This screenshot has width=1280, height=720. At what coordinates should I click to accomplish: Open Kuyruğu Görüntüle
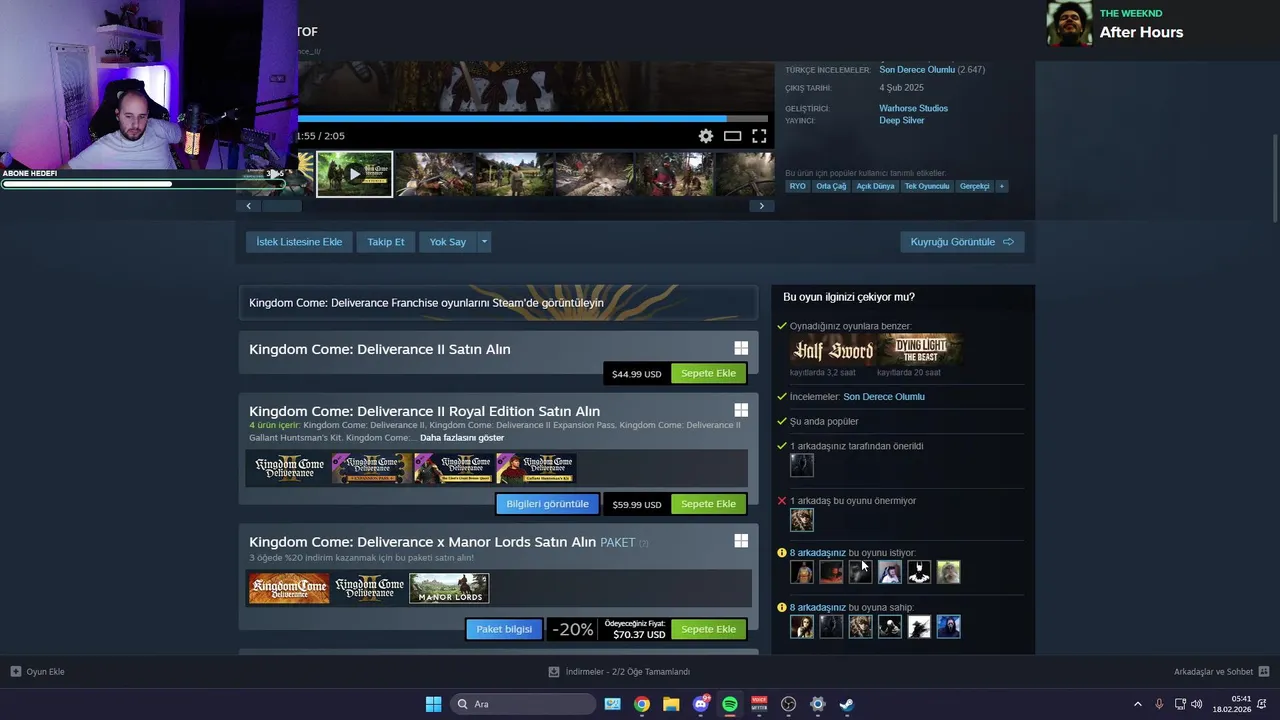click(962, 242)
